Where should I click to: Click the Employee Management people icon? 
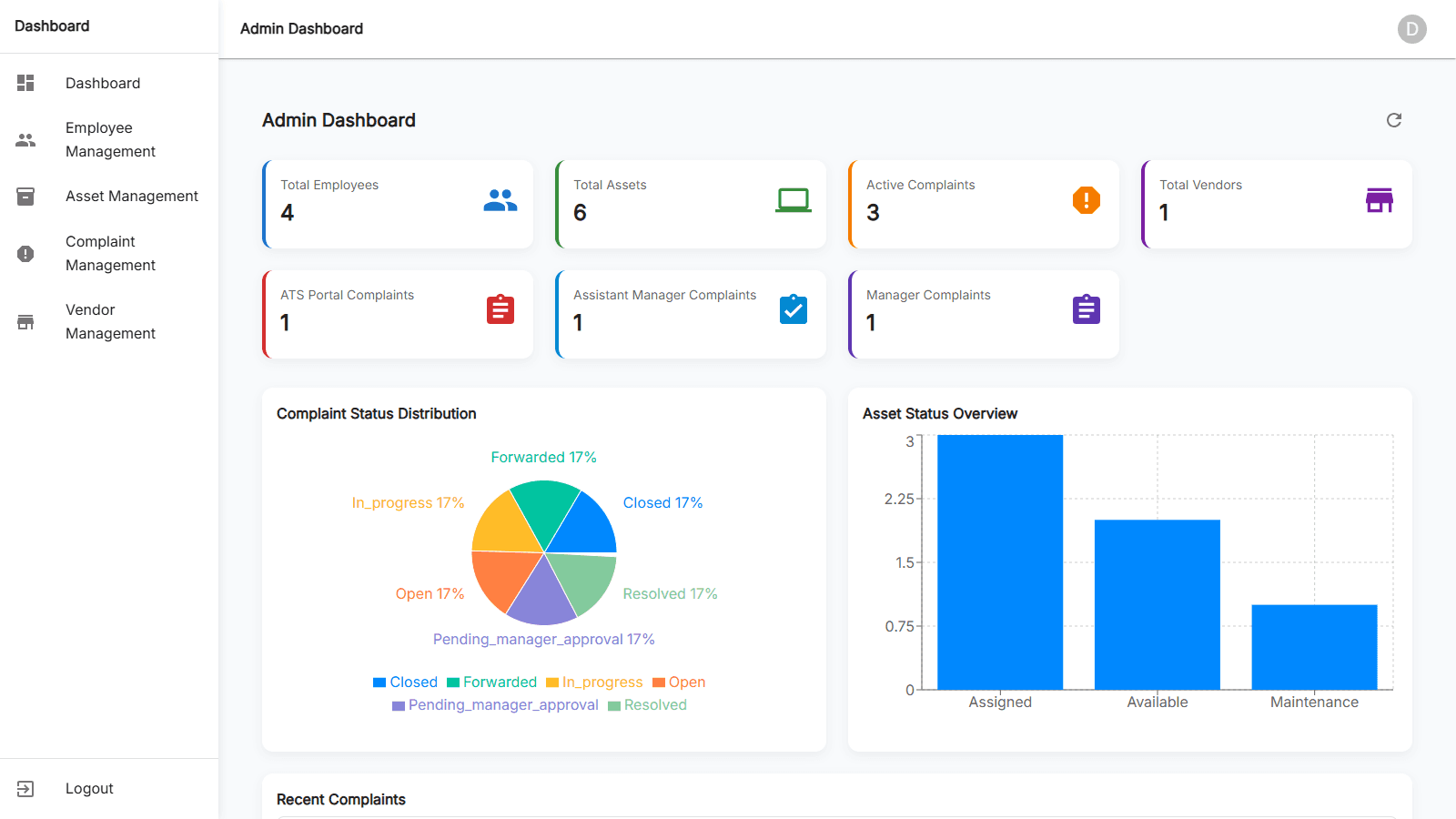(x=25, y=140)
